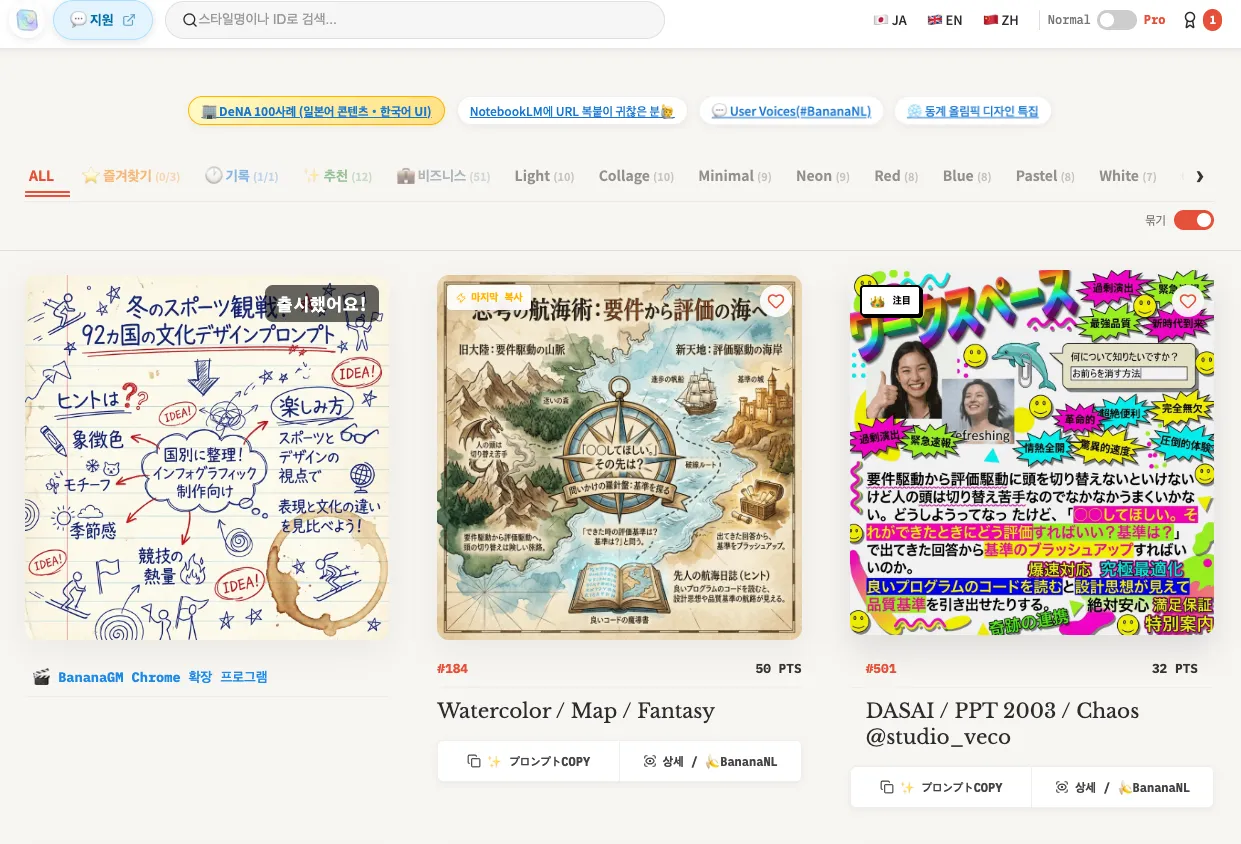Image resolution: width=1241 pixels, height=844 pixels.
Task: Click the 마지막 복사 badge on Watercolor card
Action: (489, 297)
